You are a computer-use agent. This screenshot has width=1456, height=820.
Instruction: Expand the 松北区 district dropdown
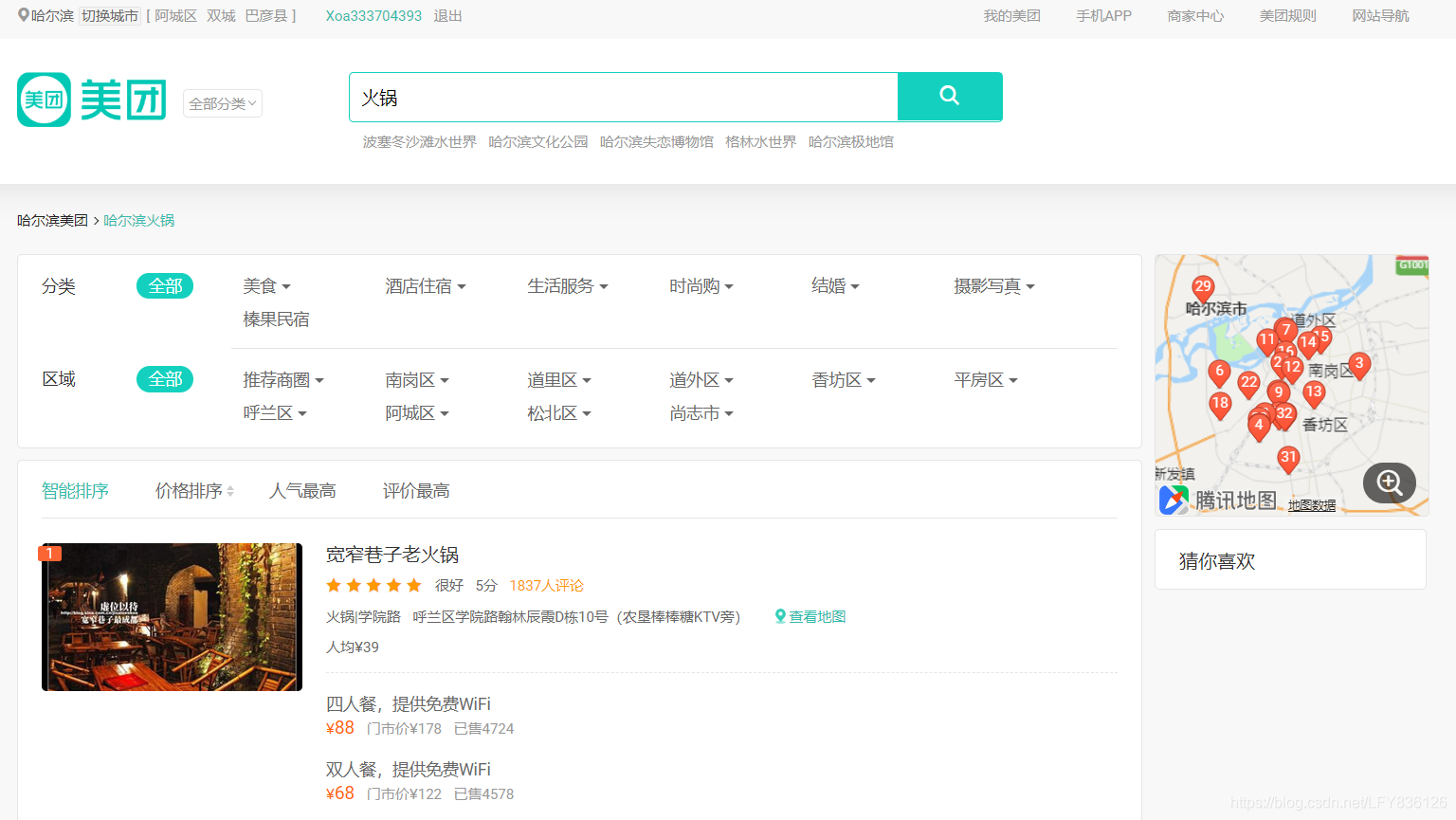(559, 413)
